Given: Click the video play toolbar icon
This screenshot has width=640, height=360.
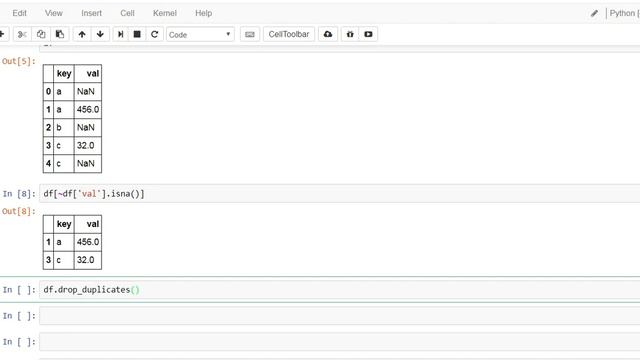Looking at the screenshot, I should click(368, 34).
